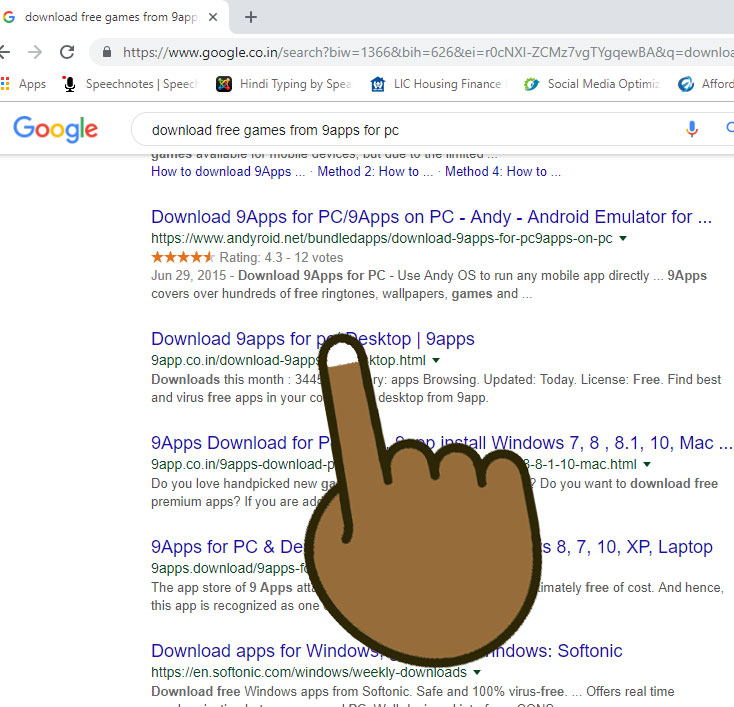Click the secure padlock icon in address bar

(x=105, y=52)
